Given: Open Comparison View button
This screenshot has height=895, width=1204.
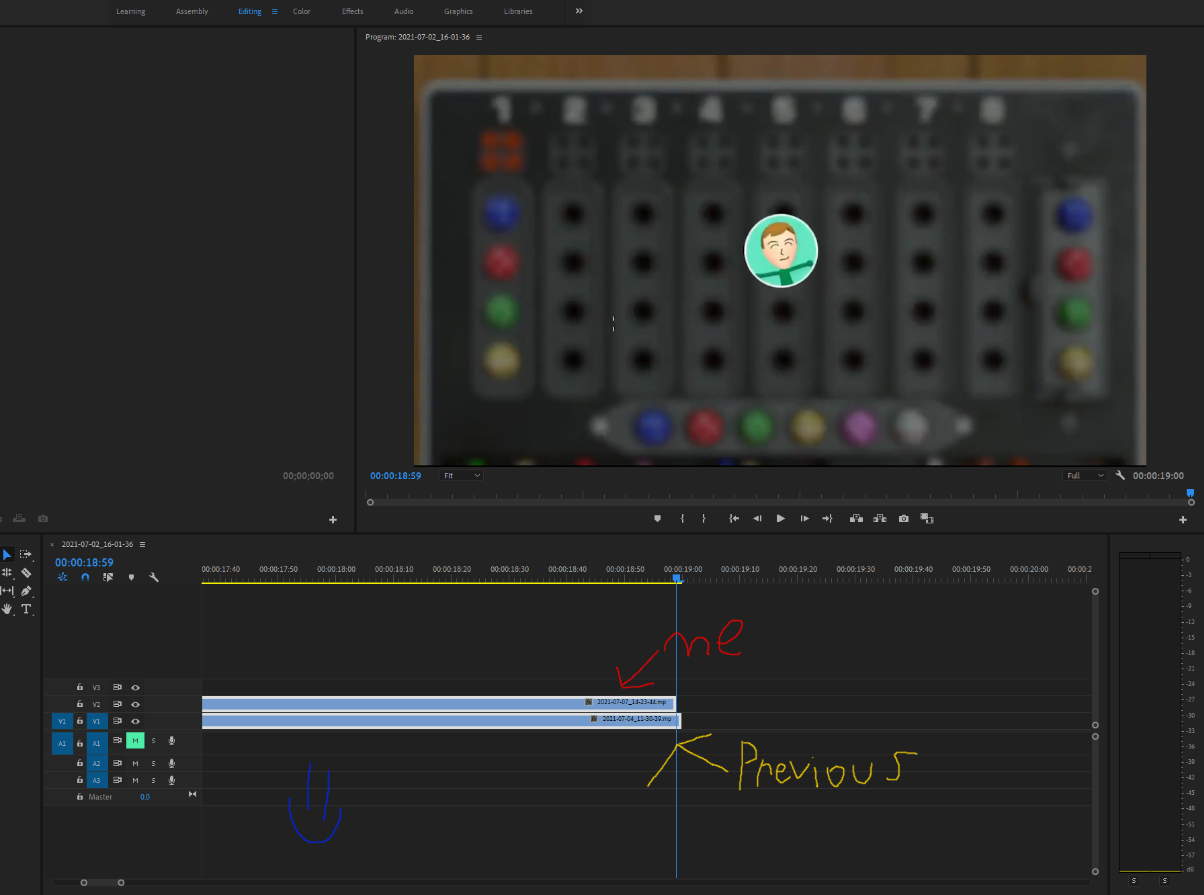Looking at the screenshot, I should point(927,518).
